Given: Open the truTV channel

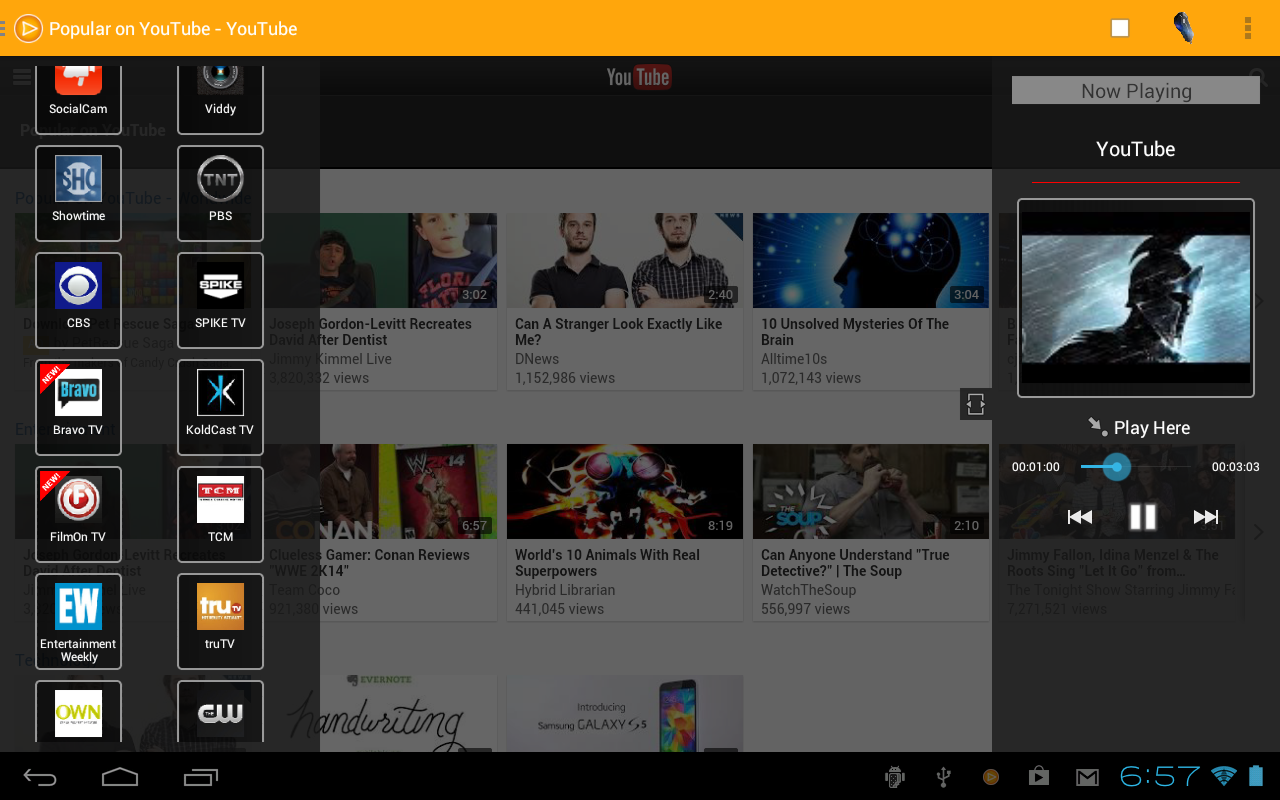Looking at the screenshot, I should click(220, 621).
